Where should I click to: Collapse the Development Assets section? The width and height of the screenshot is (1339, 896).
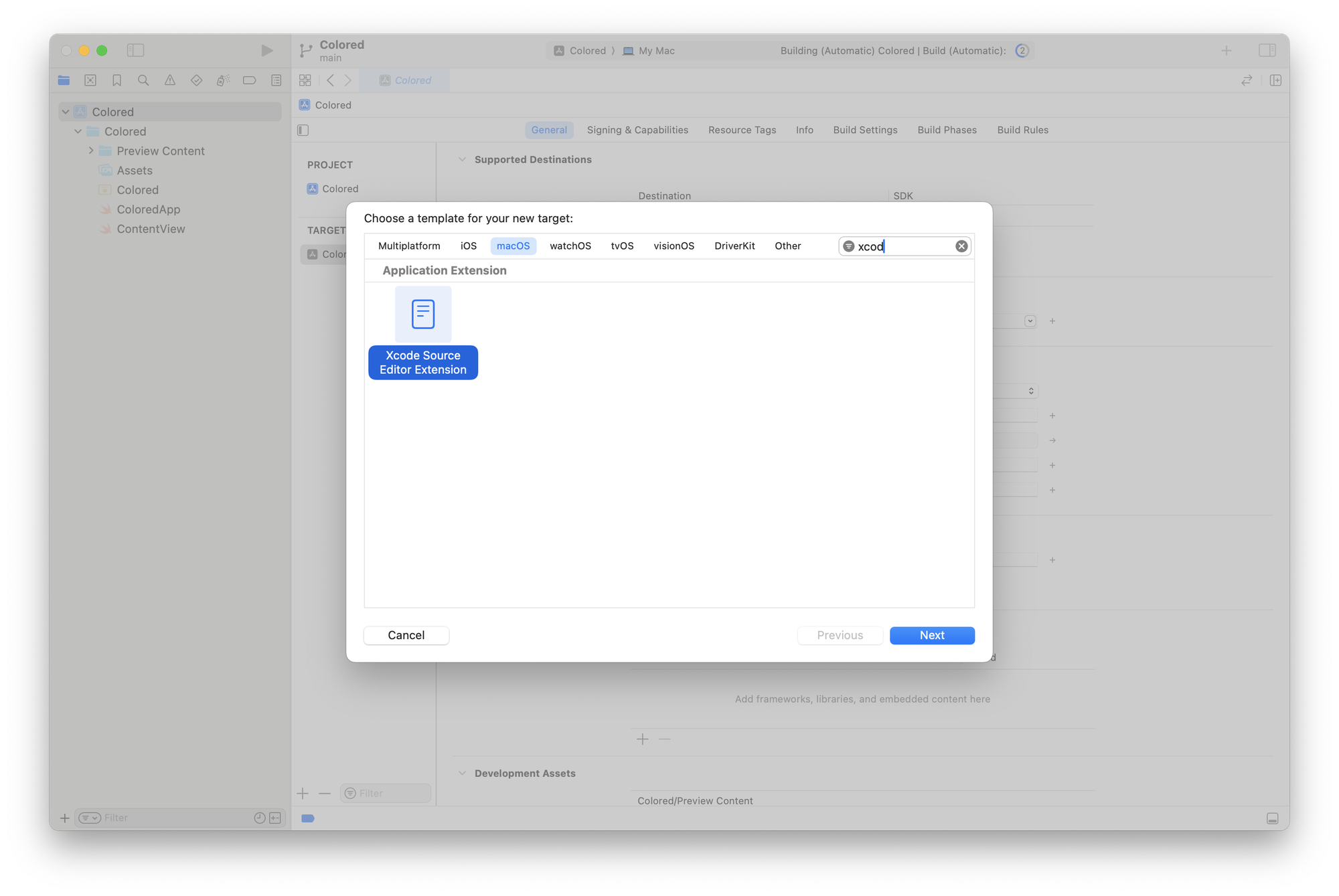click(x=462, y=773)
